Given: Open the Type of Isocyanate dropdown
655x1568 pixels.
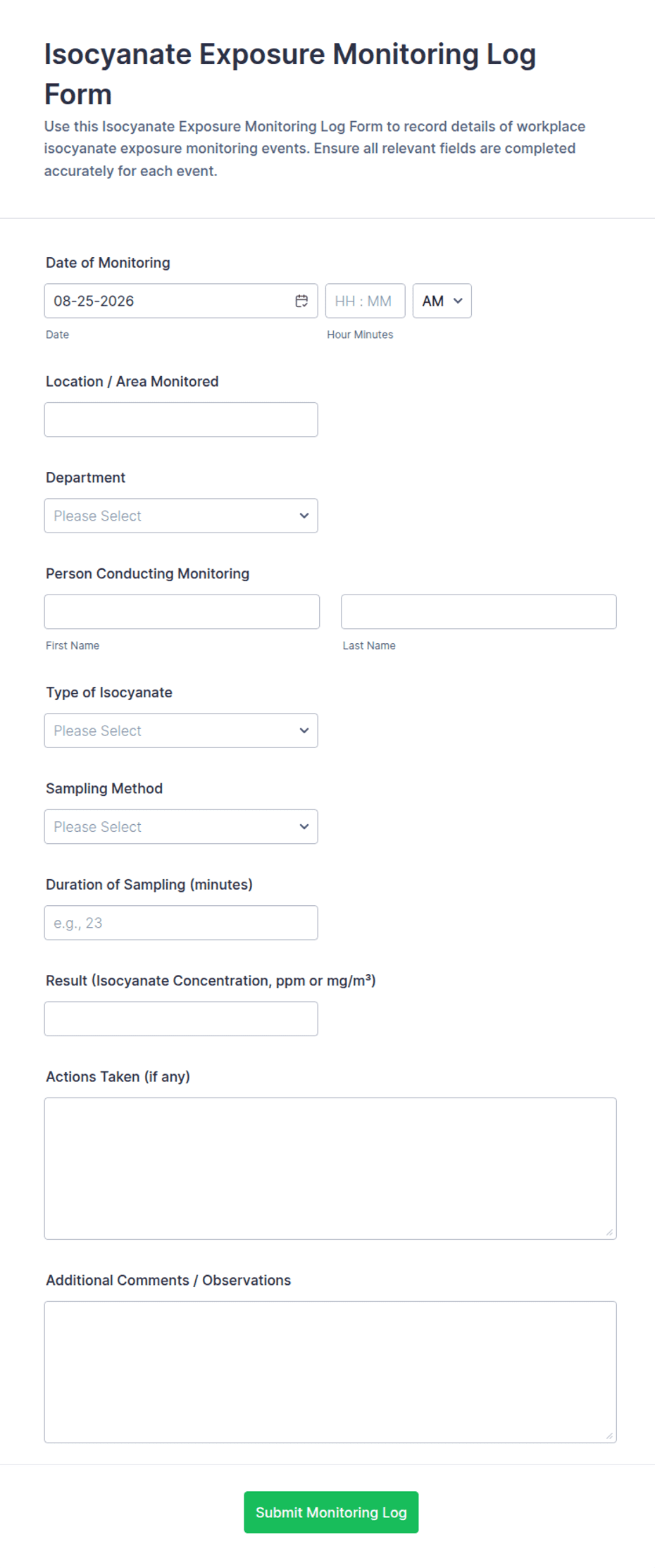Looking at the screenshot, I should 181,730.
